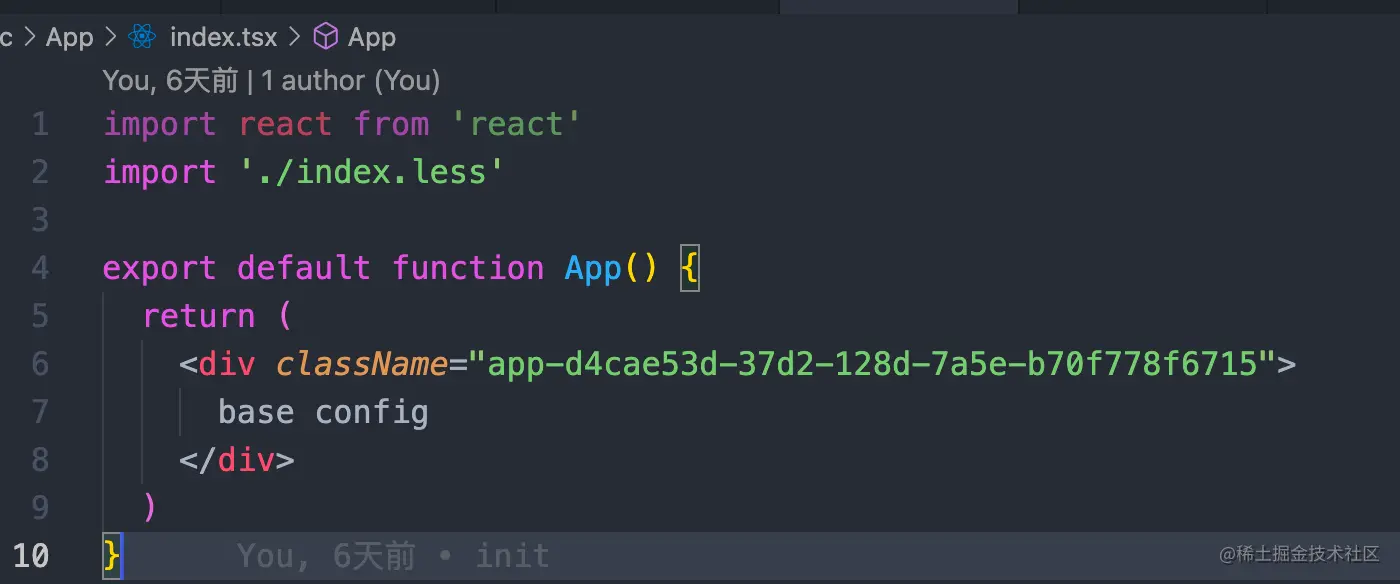
Task: Expand the chevron before App folder
Action: coord(29,37)
